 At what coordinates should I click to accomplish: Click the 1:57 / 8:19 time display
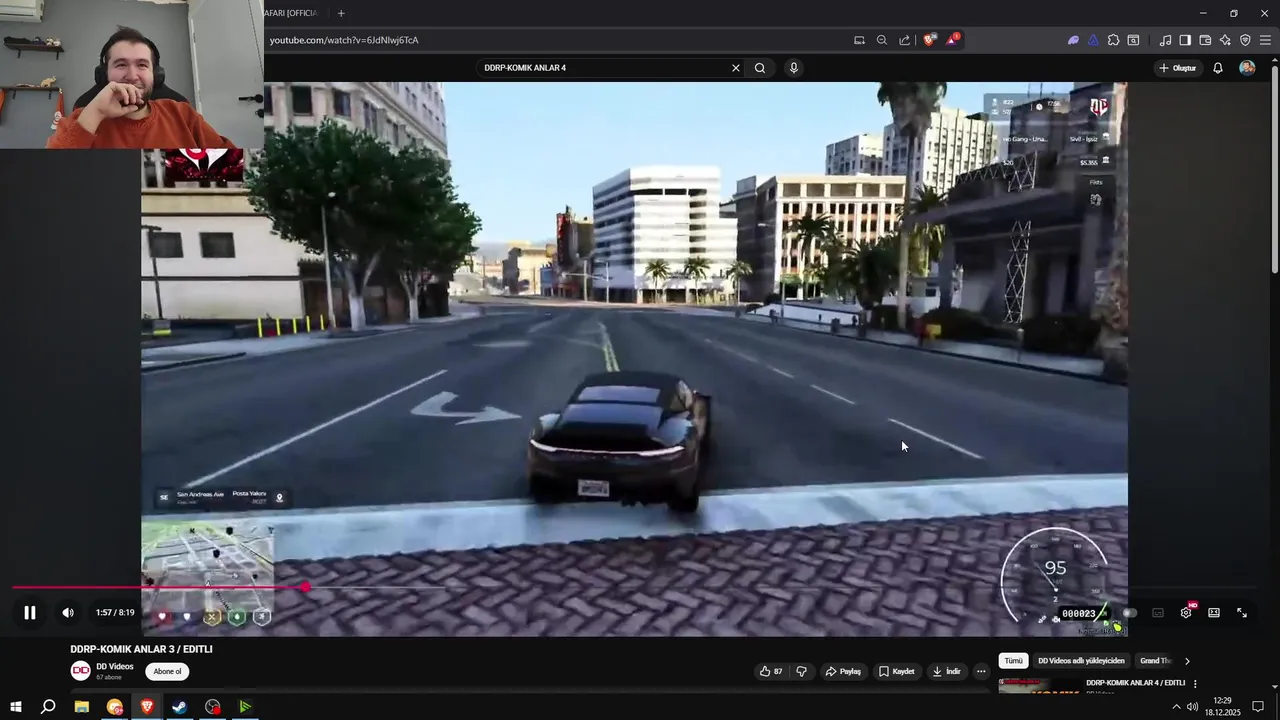[x=115, y=613]
